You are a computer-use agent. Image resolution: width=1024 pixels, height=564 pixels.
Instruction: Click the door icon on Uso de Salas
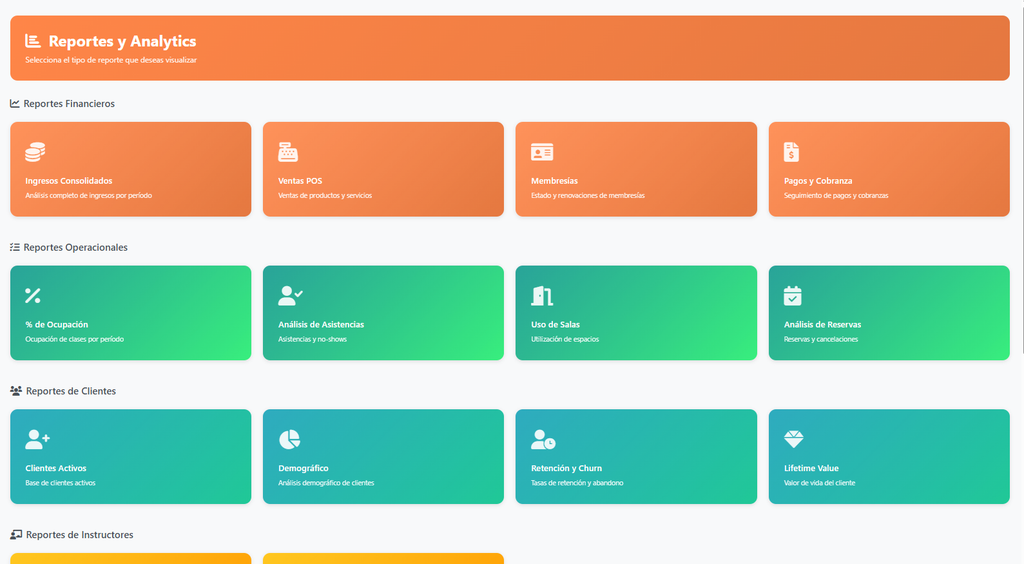click(x=542, y=296)
